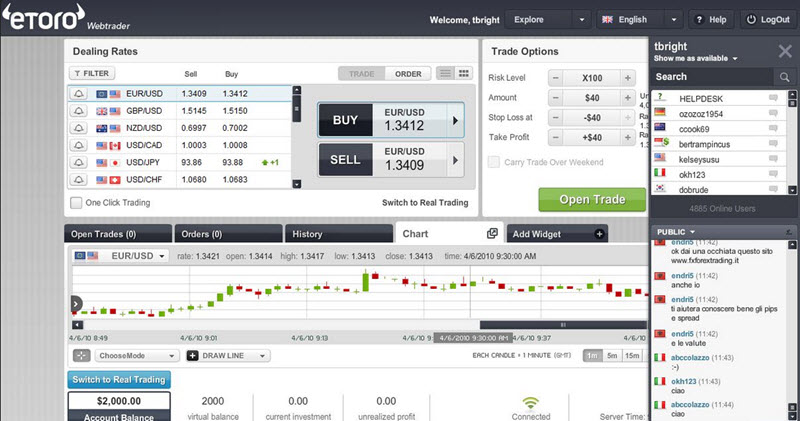Open the PUBLIC chat channel dropdown
Viewport: 800px width, 421px height.
[x=676, y=232]
